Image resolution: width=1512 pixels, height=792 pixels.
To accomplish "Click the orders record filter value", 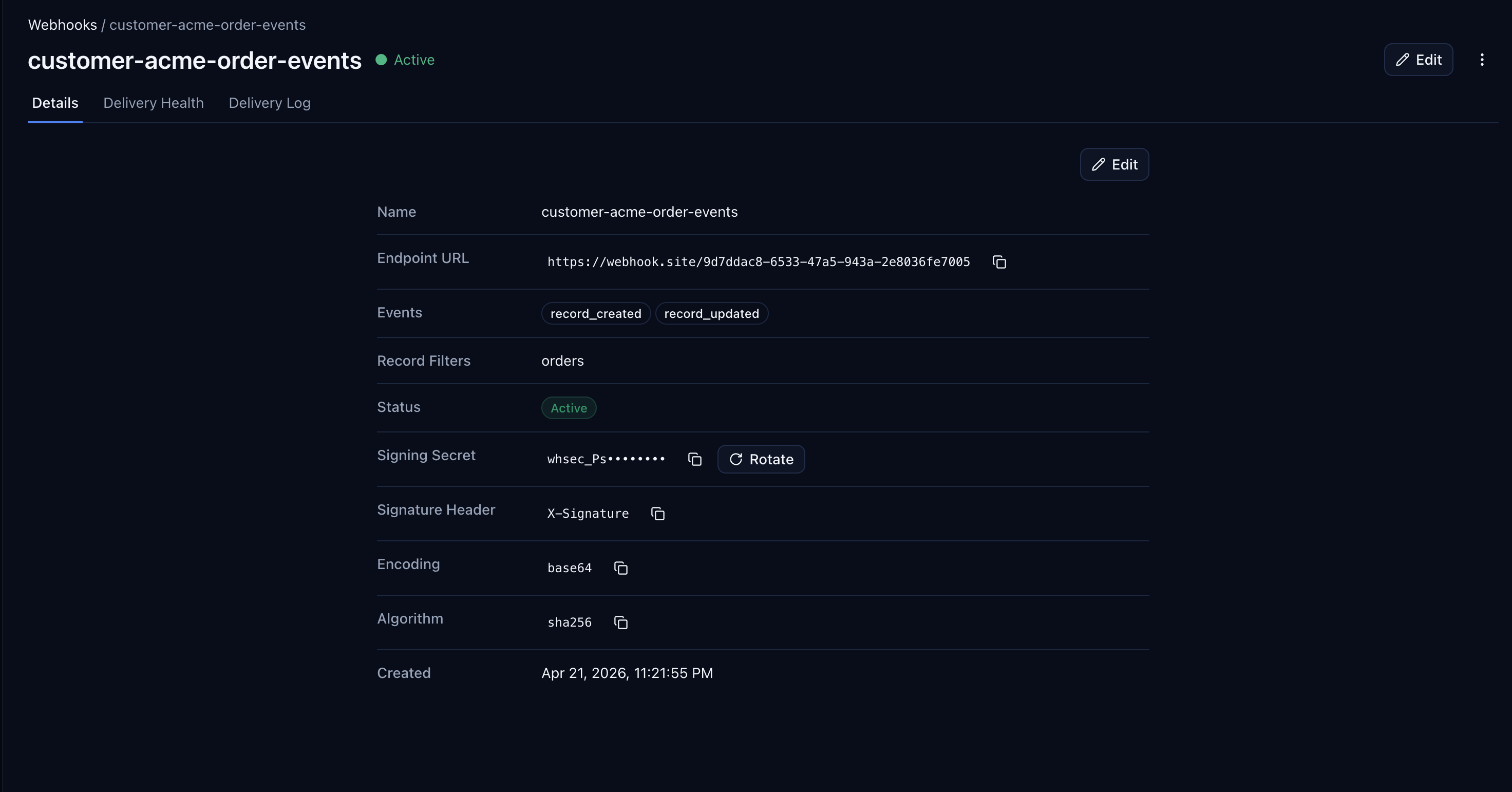I will point(562,361).
